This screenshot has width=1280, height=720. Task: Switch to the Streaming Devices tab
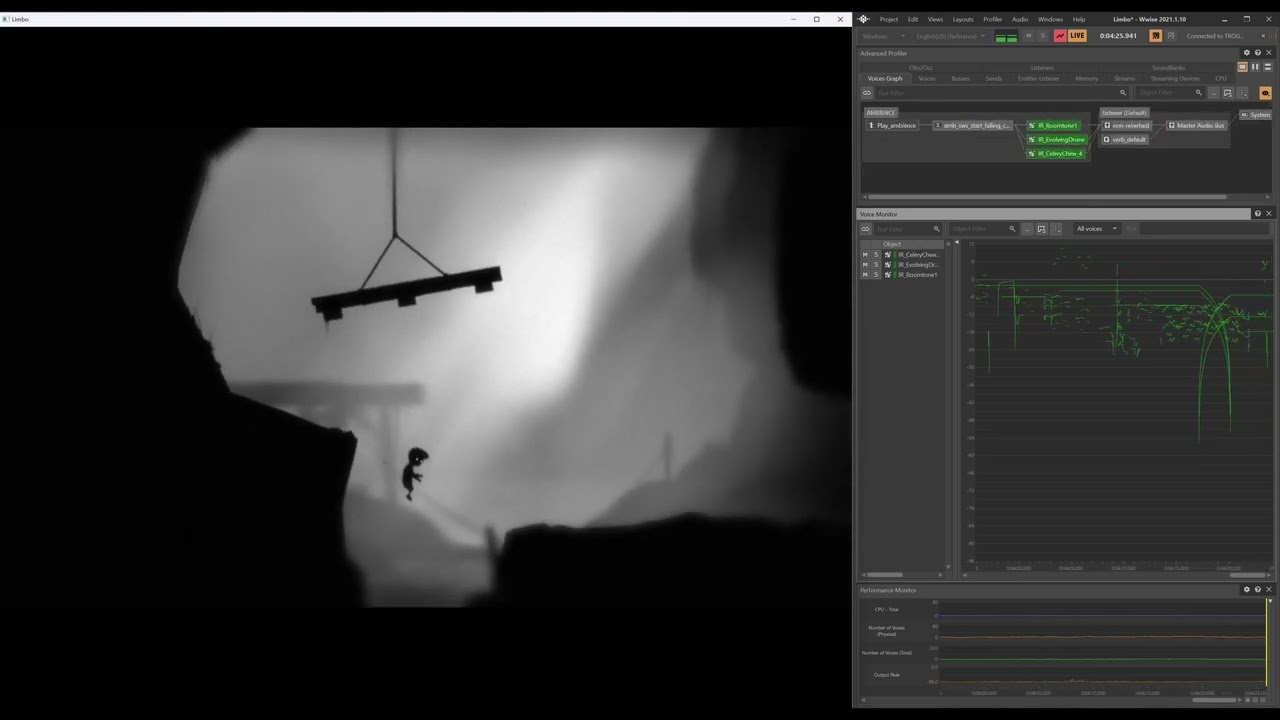[1174, 78]
